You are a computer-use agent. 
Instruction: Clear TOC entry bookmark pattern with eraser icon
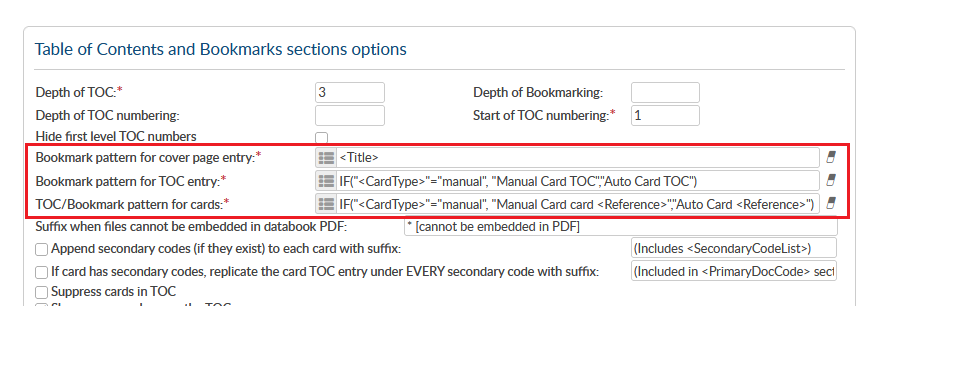click(x=831, y=181)
